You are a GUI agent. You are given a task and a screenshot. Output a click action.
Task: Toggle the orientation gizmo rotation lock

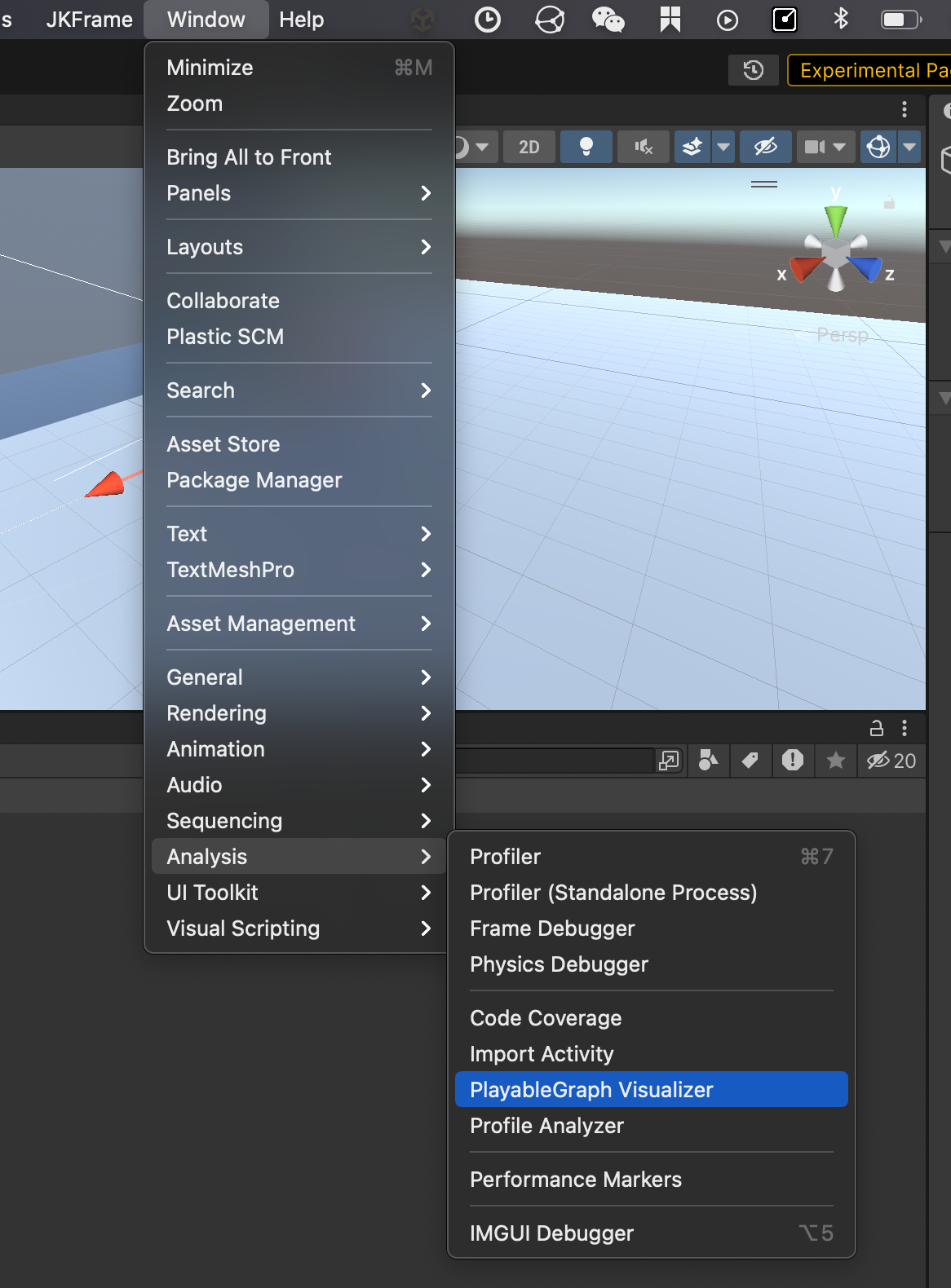tap(890, 201)
